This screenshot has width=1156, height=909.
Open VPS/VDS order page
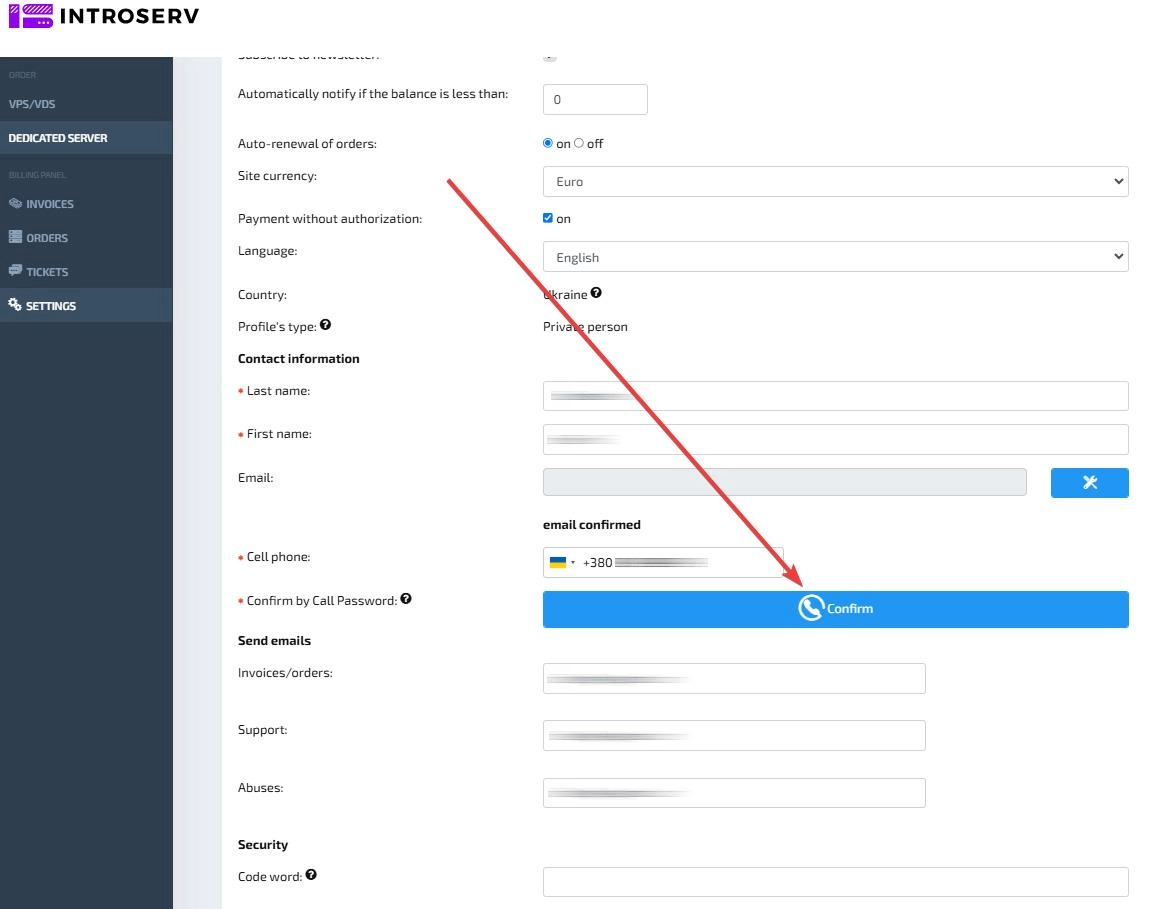[32, 104]
